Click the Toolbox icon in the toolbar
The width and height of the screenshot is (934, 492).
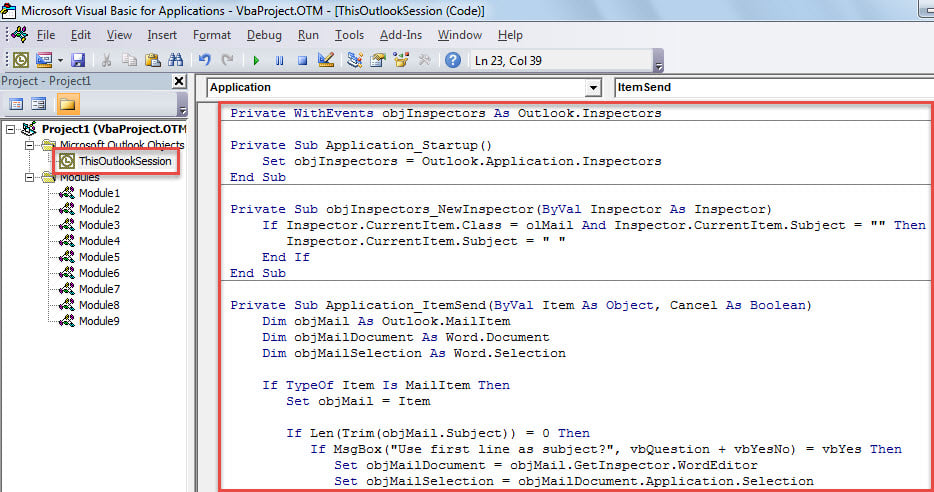(x=424, y=60)
